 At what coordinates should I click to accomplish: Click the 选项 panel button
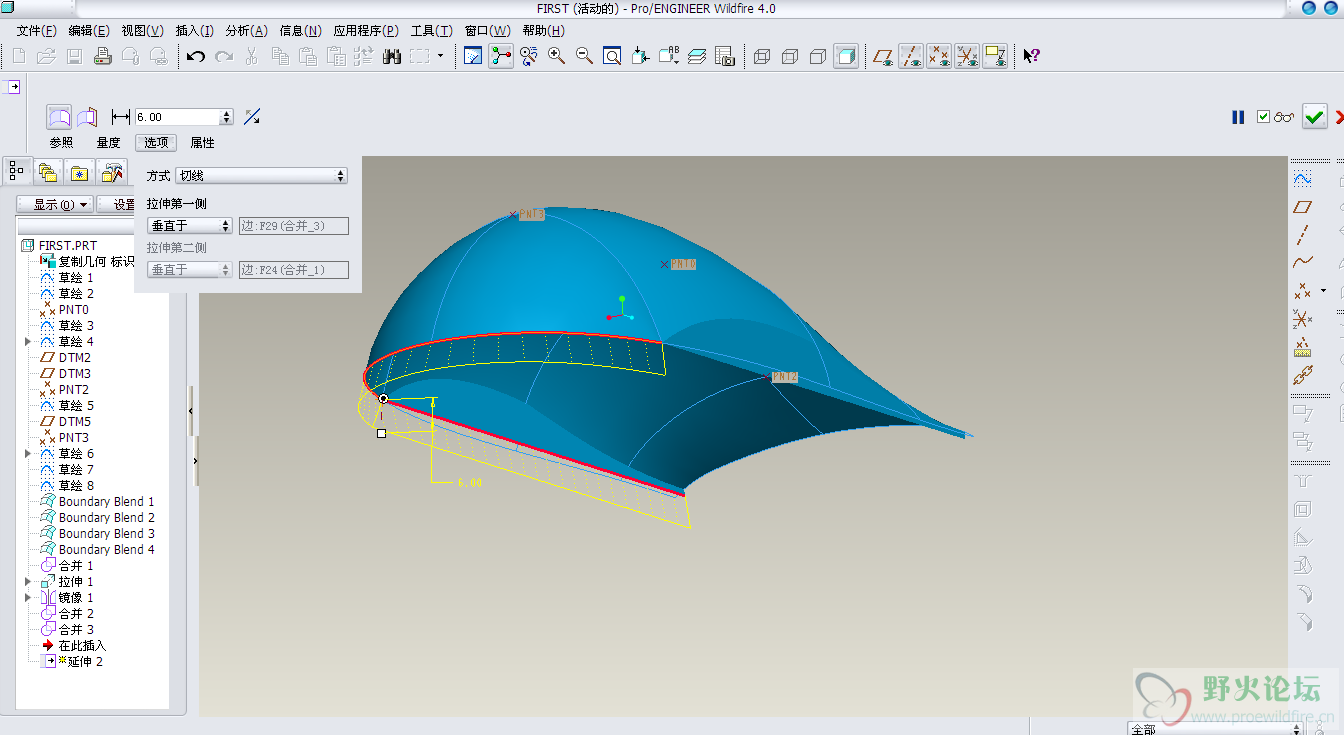(155, 143)
